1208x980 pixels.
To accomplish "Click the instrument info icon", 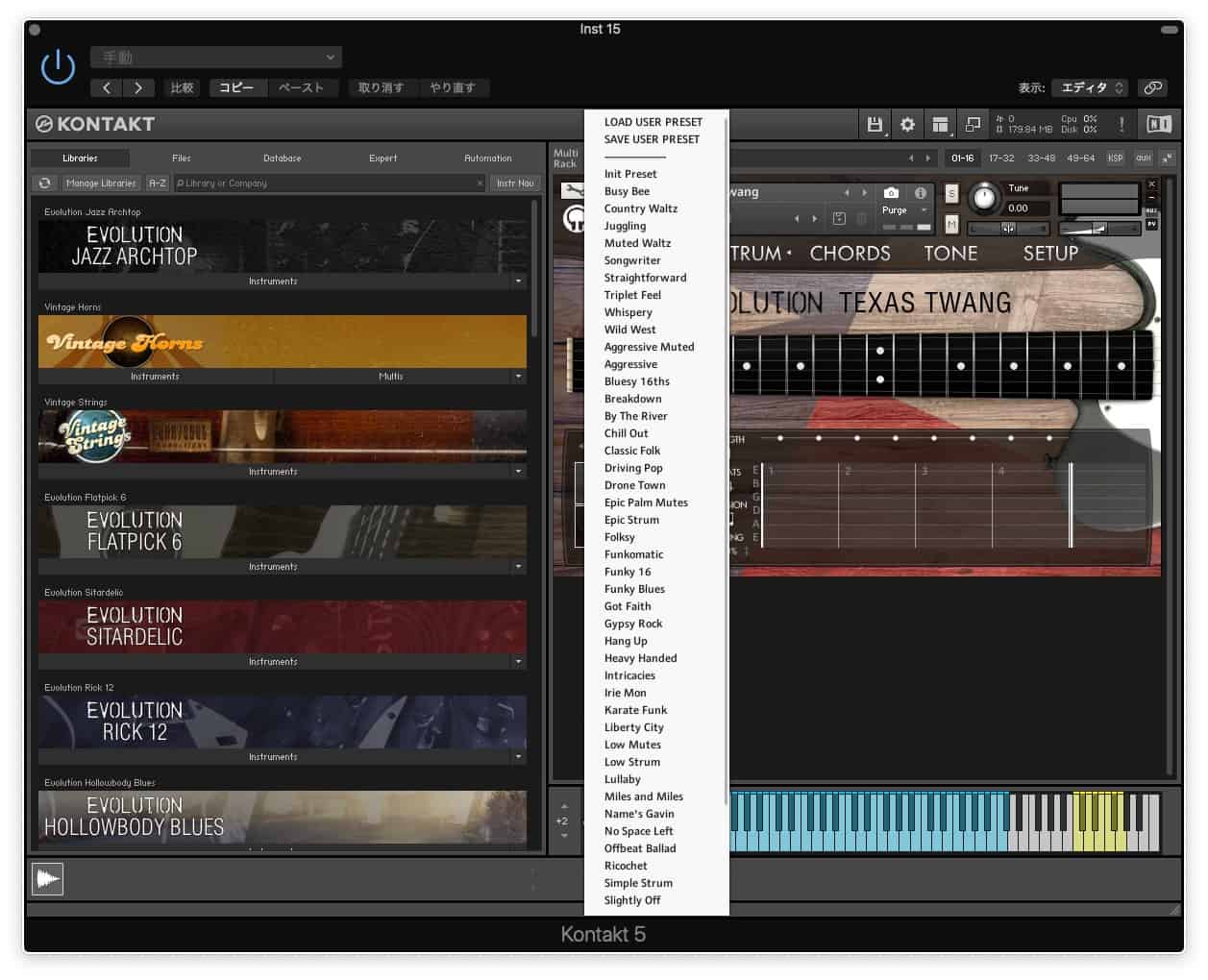I will click(x=921, y=192).
